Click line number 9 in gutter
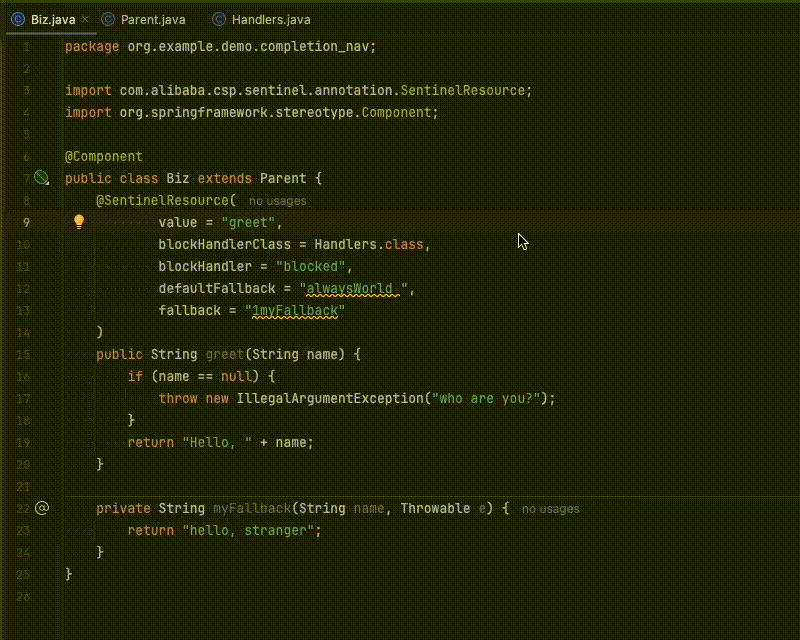The height and width of the screenshot is (640, 800). point(27,223)
